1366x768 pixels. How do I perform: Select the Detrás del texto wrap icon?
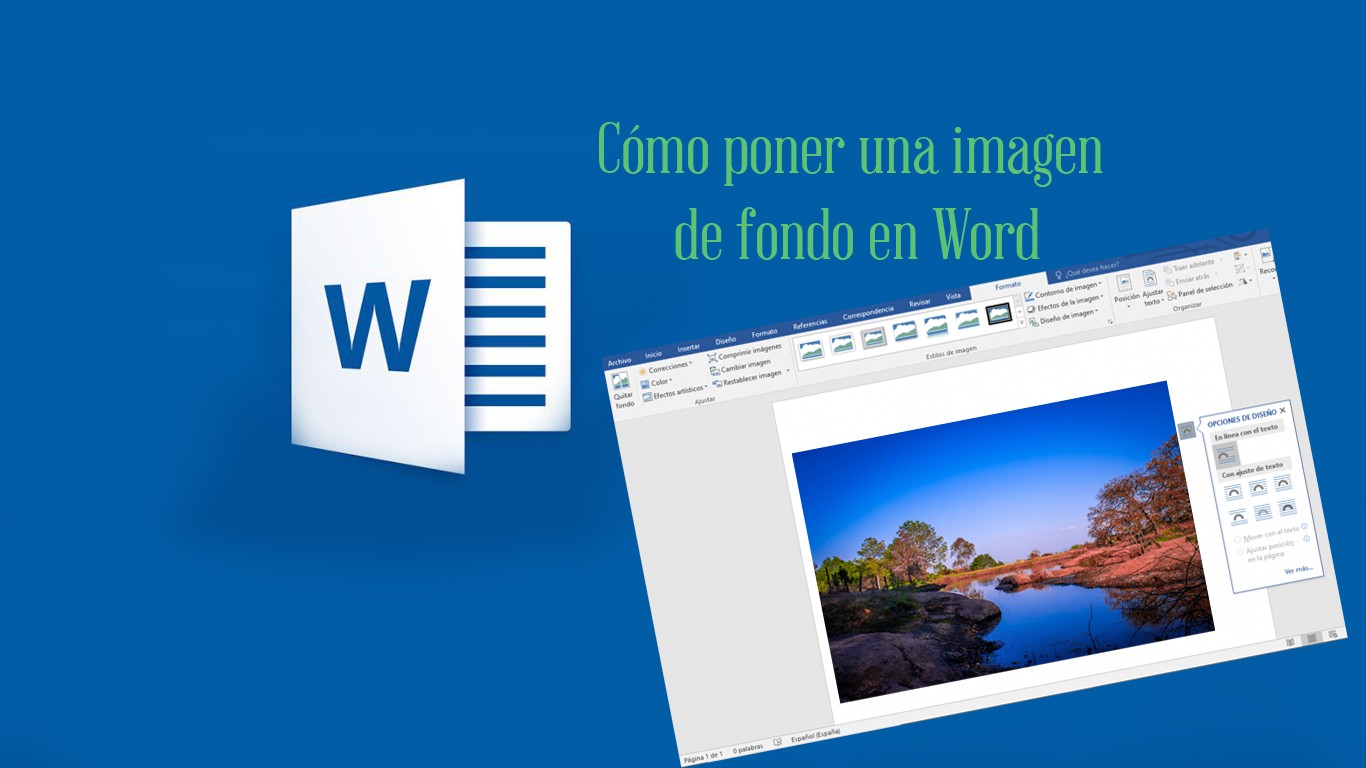pos(1263,512)
